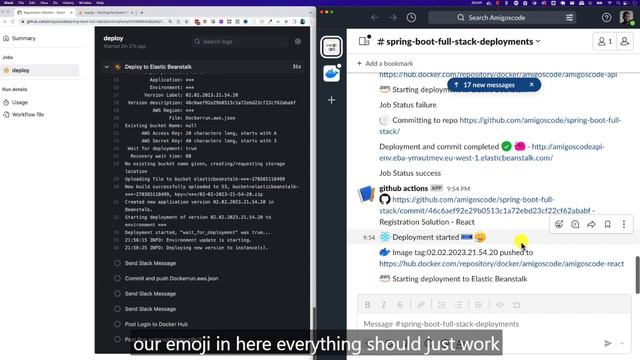This screenshot has height=360, width=640.
Task: Select the third Send Slack Message step
Action: [150, 309]
